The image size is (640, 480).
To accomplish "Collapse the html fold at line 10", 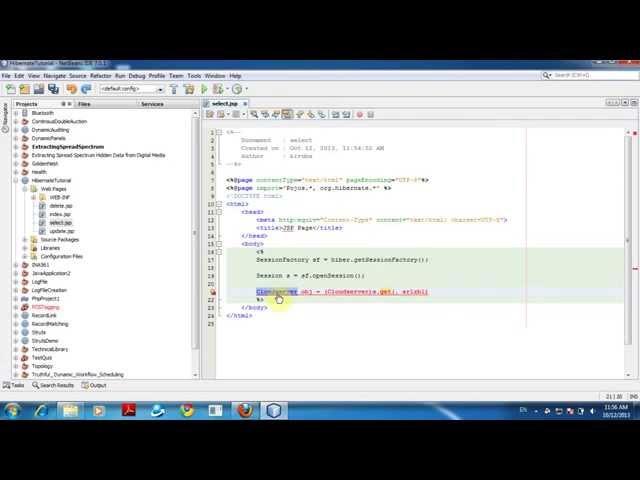I will 219,204.
